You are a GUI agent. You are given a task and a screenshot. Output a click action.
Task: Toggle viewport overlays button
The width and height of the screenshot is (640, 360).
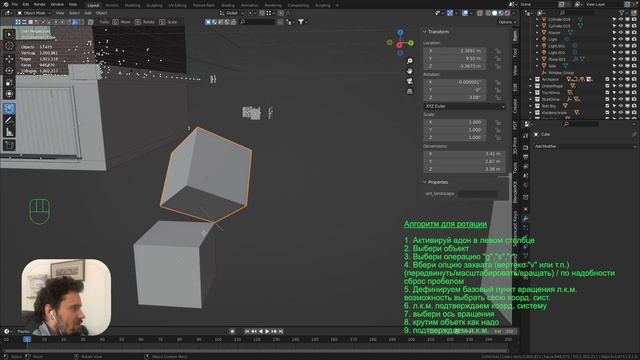click(465, 13)
